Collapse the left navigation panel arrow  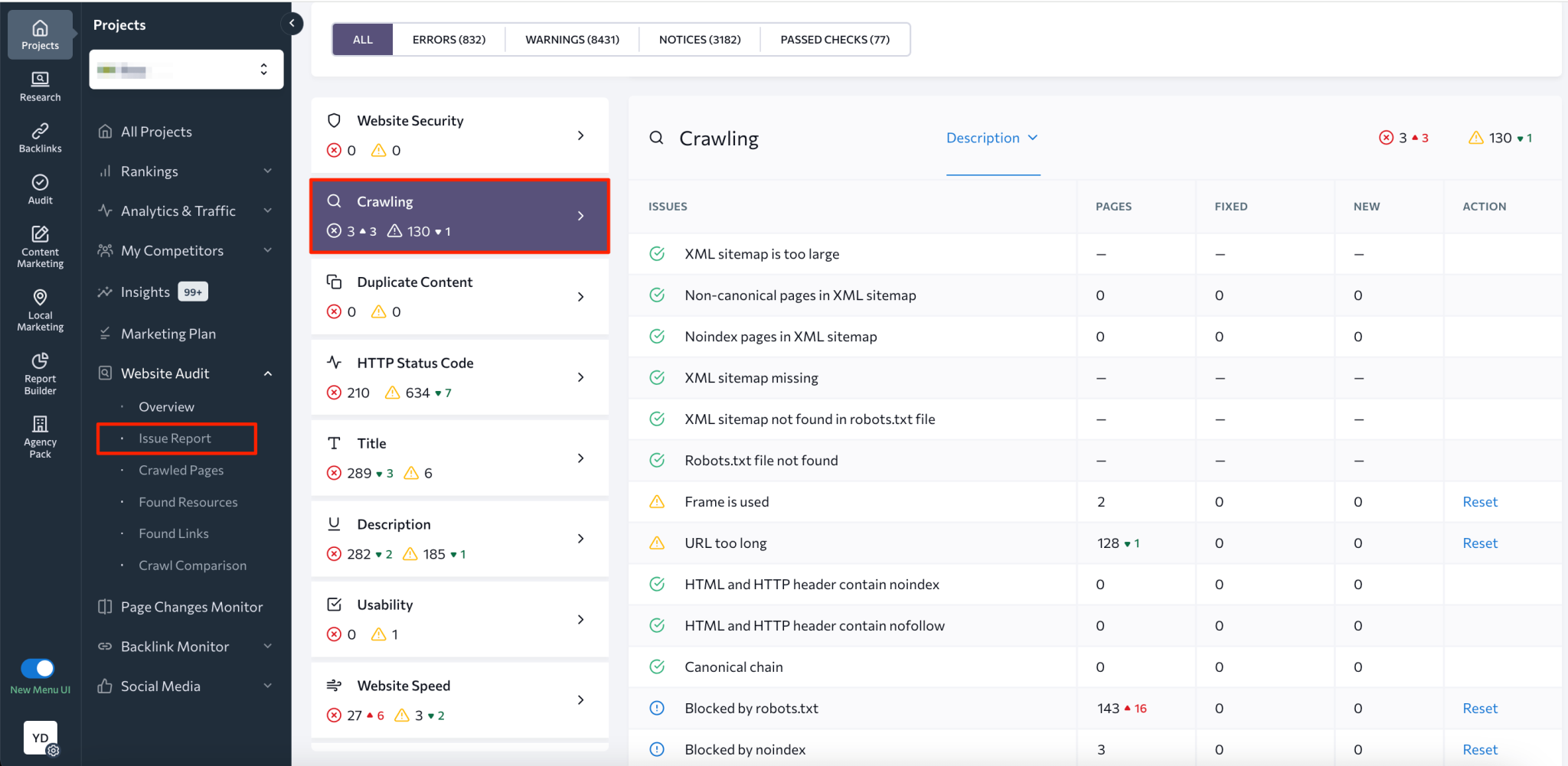(292, 23)
